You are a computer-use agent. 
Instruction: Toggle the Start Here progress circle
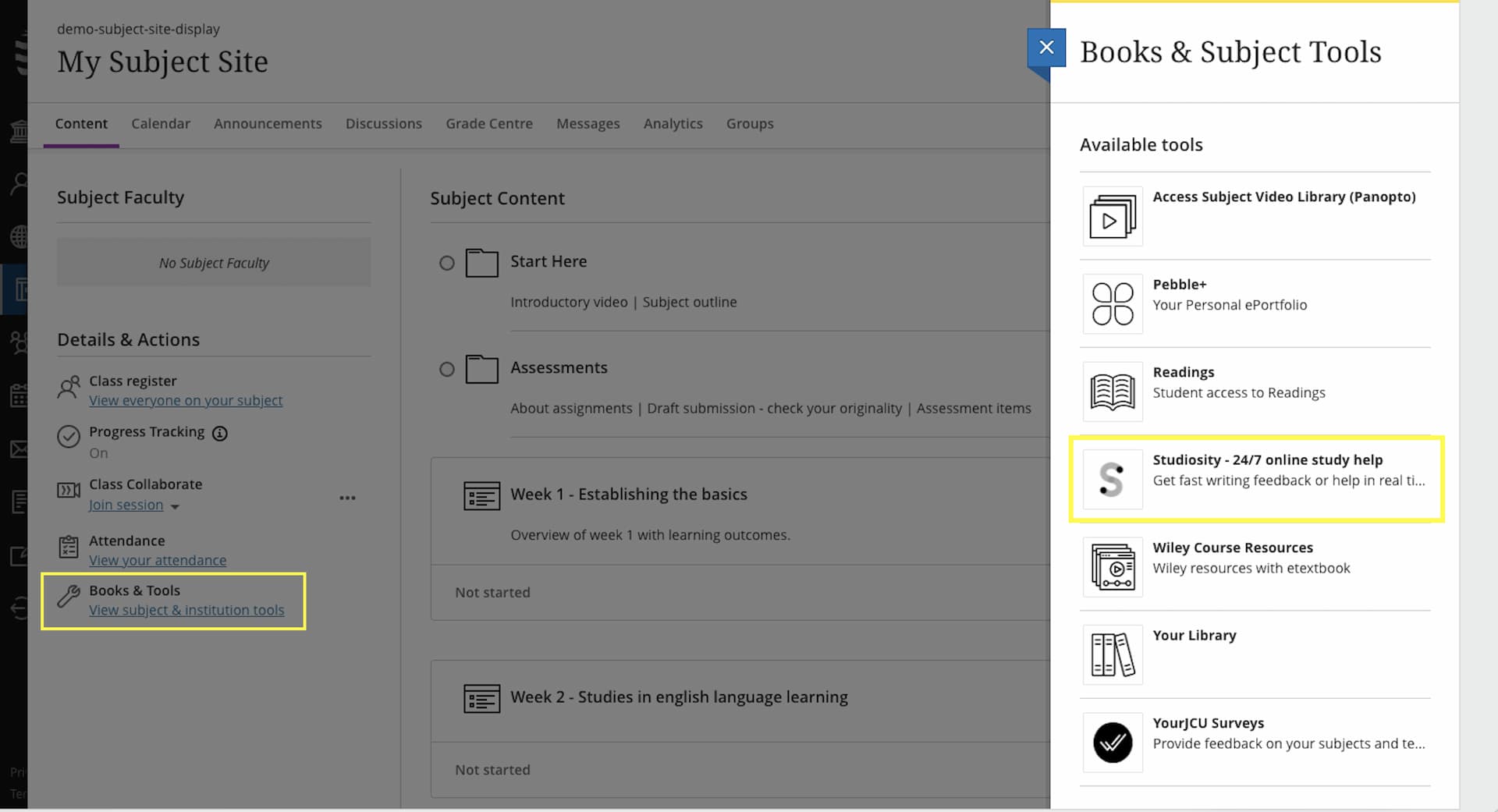click(447, 263)
